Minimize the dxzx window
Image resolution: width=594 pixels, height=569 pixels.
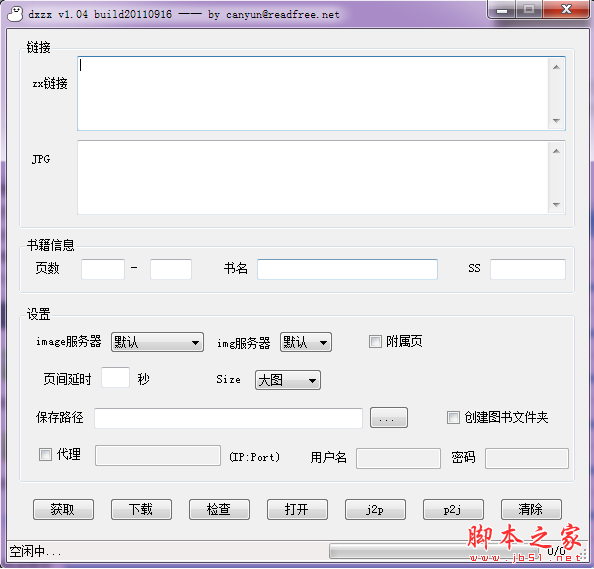pos(502,10)
